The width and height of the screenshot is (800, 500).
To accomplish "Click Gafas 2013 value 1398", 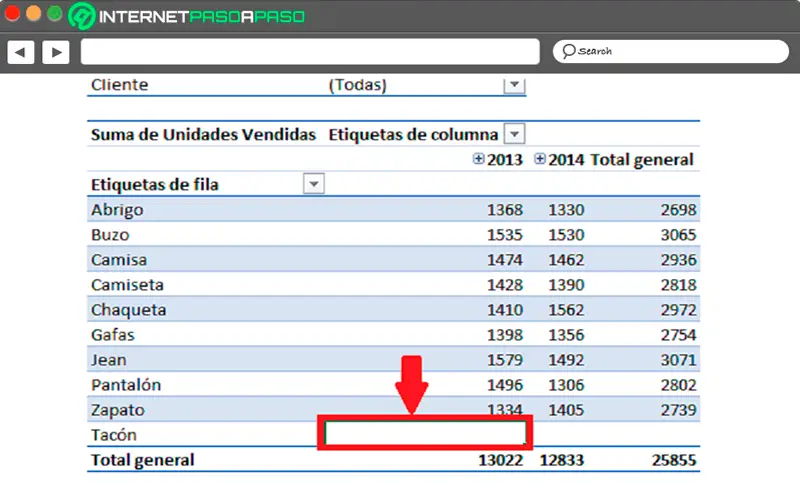I will (505, 335).
